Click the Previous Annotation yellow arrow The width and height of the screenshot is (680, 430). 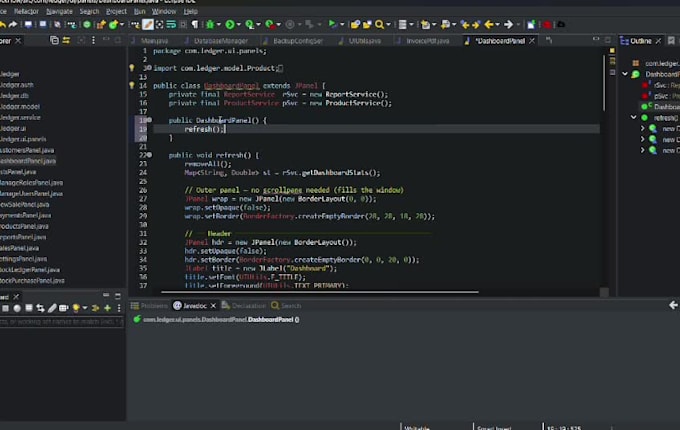[x=465, y=25]
